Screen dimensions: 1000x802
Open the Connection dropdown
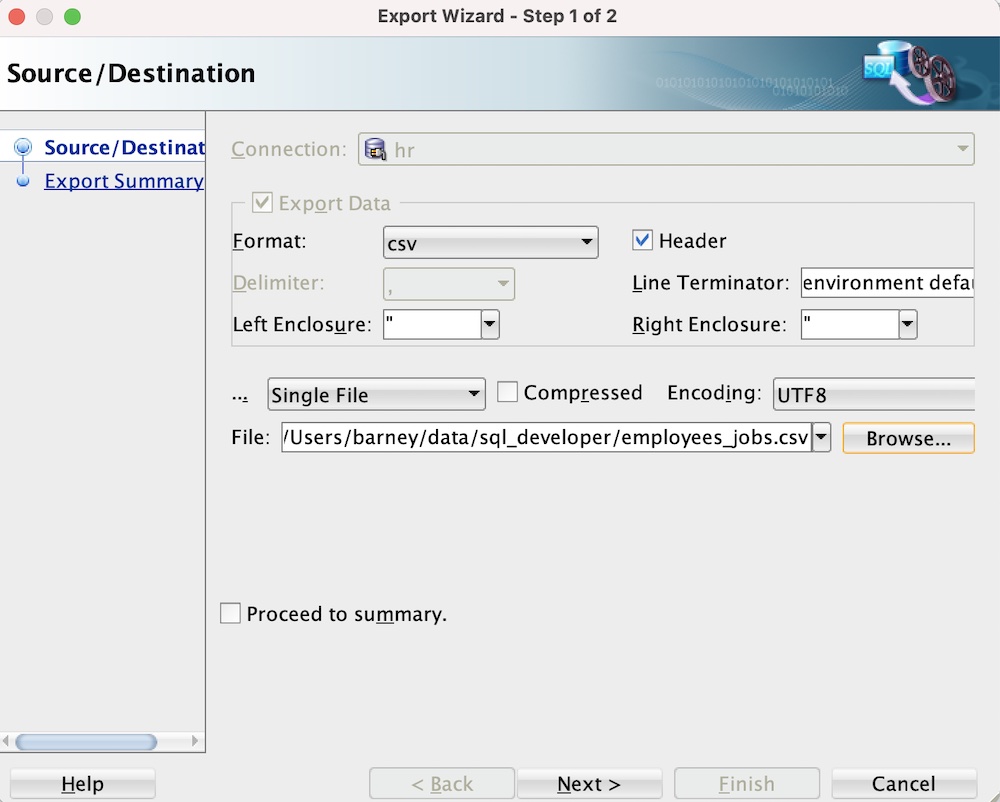666,149
